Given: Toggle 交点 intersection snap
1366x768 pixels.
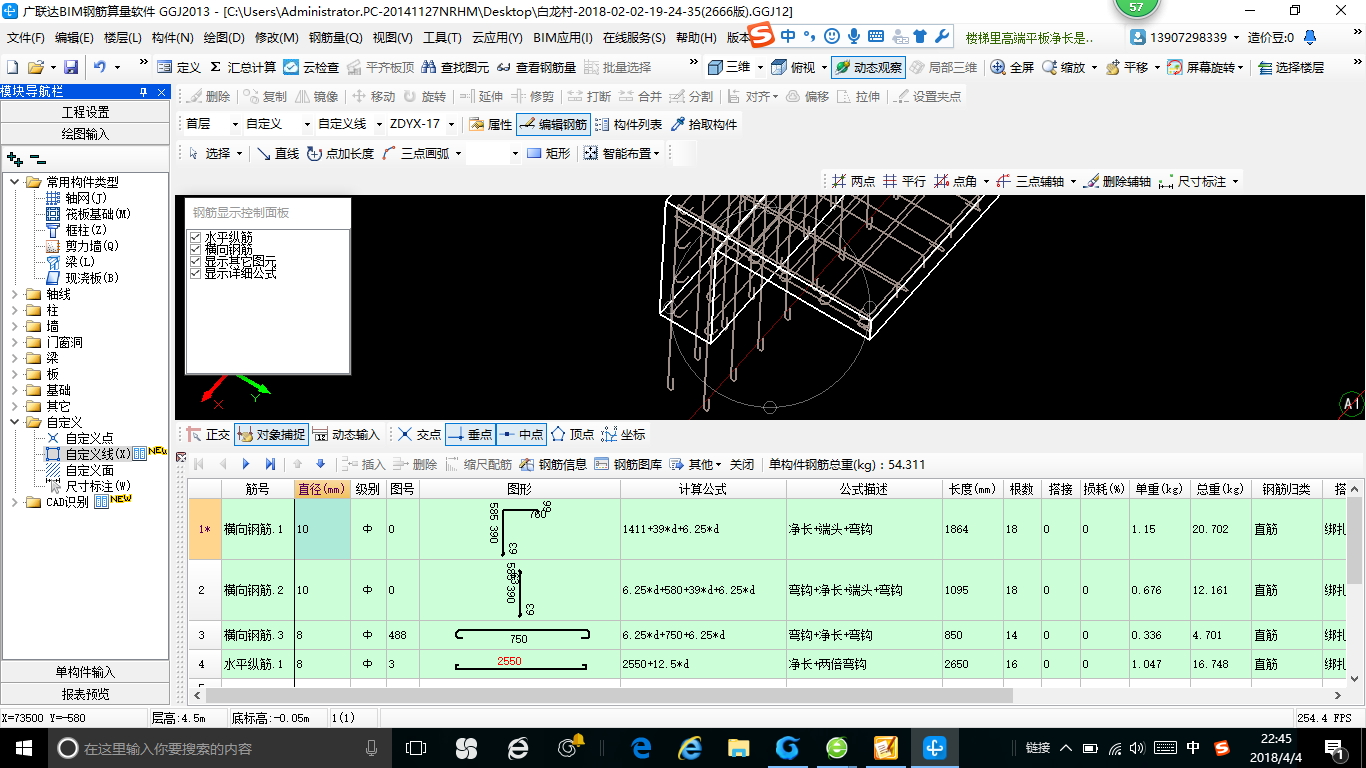Looking at the screenshot, I should (418, 434).
